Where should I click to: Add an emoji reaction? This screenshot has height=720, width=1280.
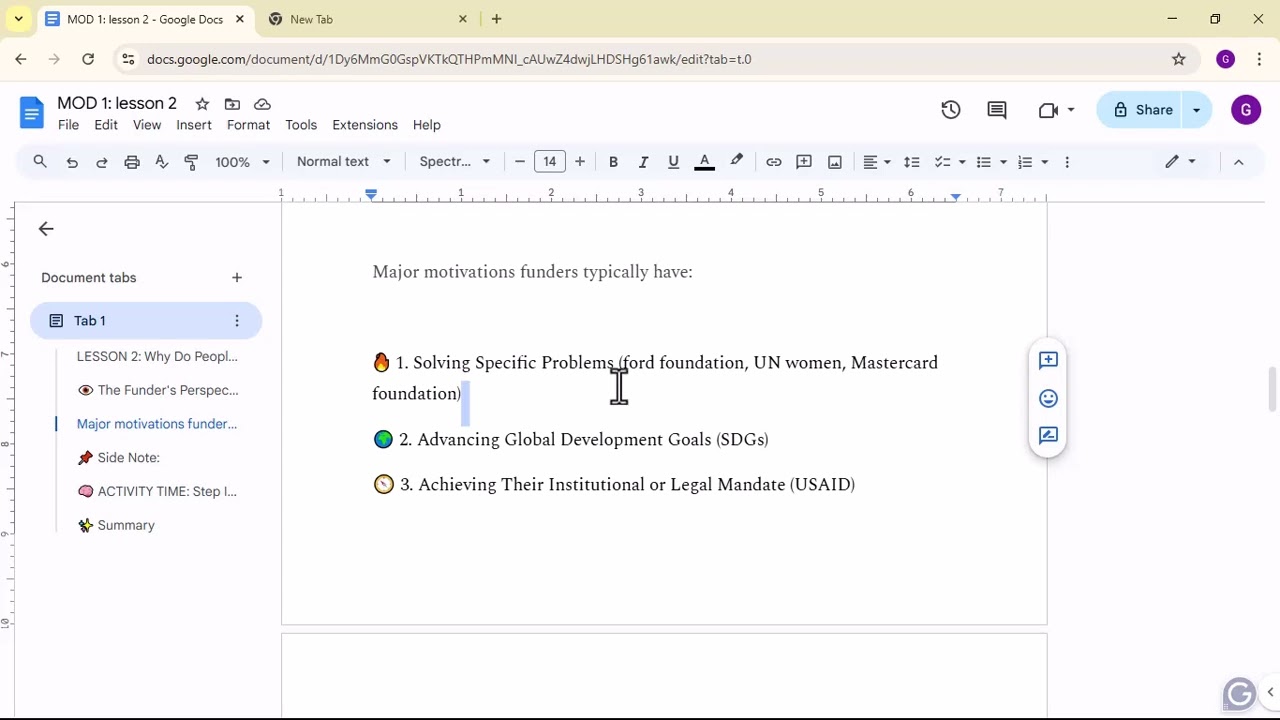point(1048,398)
